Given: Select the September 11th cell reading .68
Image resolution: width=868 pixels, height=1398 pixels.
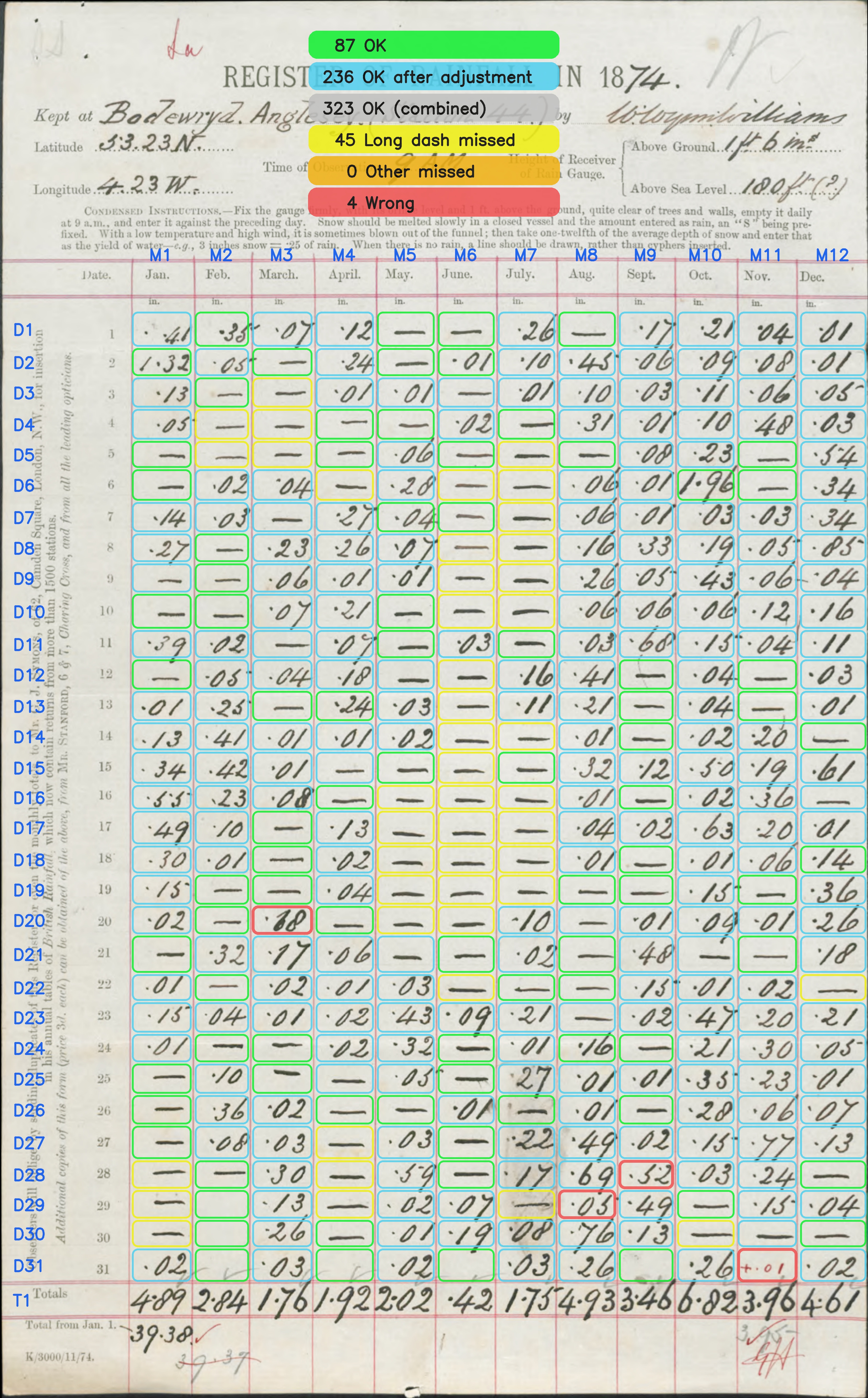Looking at the screenshot, I should [646, 643].
